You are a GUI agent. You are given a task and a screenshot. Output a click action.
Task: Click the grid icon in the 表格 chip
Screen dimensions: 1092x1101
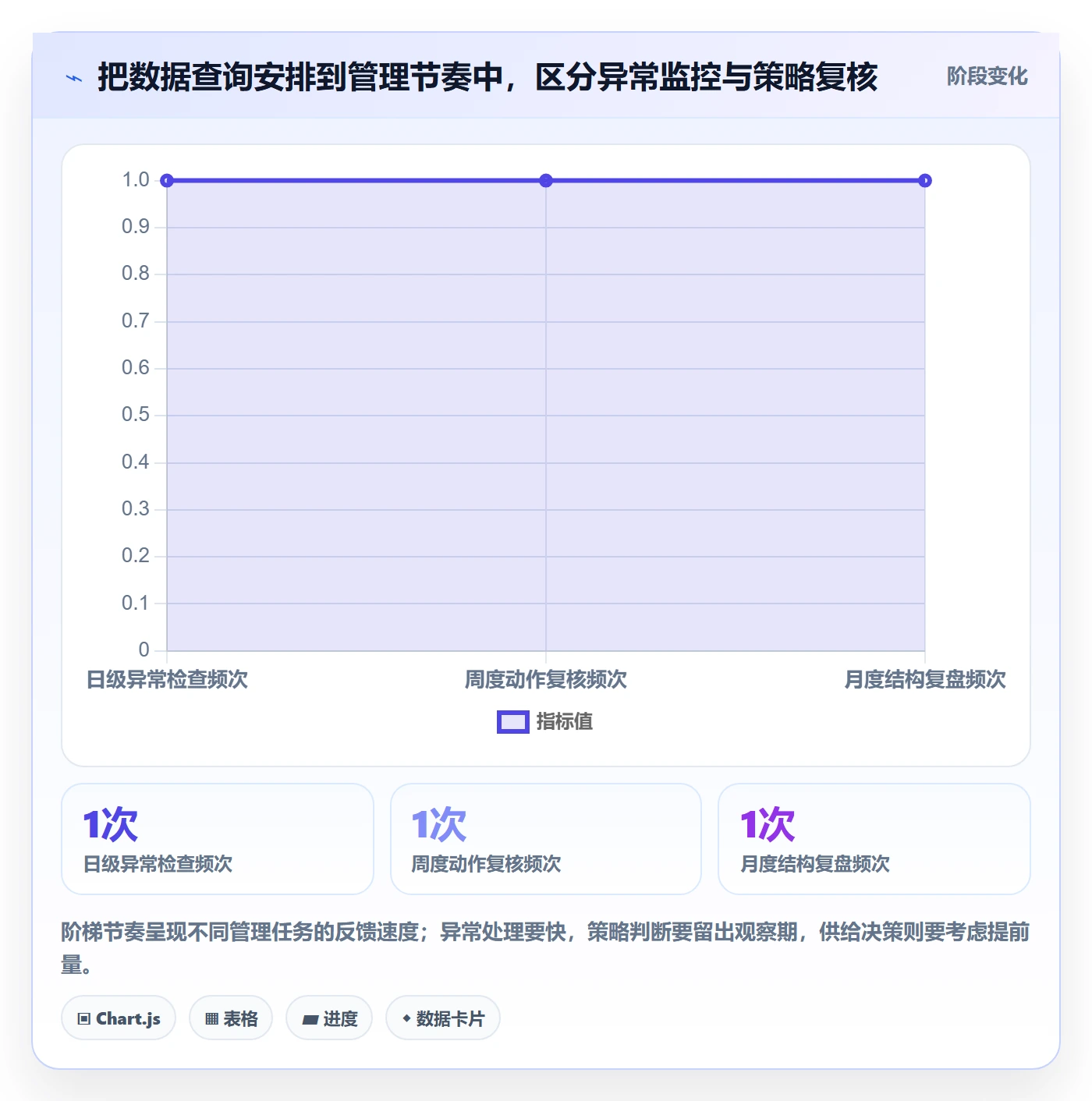click(211, 1019)
